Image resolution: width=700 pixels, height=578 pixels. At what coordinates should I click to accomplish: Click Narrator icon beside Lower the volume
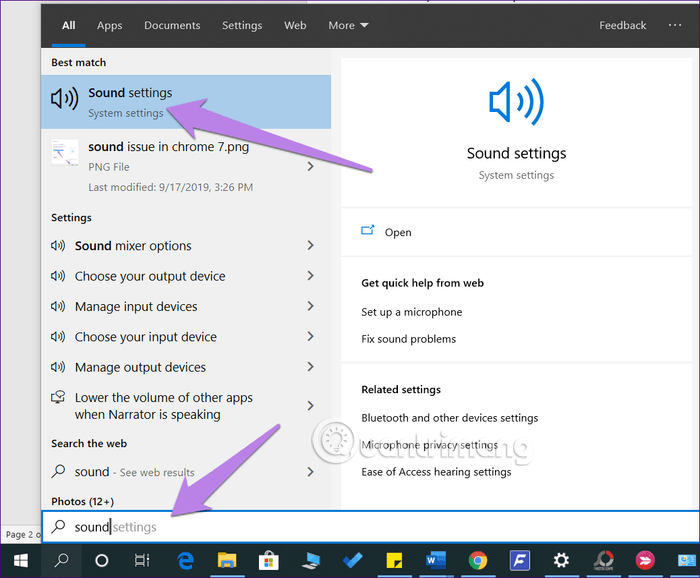58,397
